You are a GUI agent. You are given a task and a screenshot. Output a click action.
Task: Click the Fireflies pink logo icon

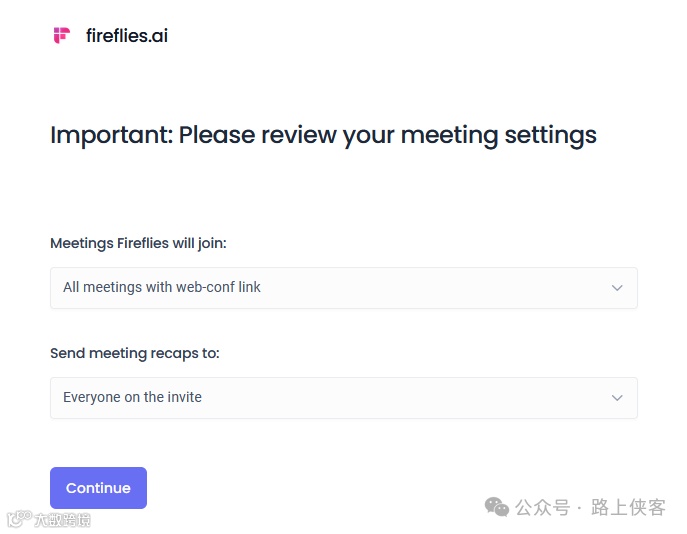62,36
